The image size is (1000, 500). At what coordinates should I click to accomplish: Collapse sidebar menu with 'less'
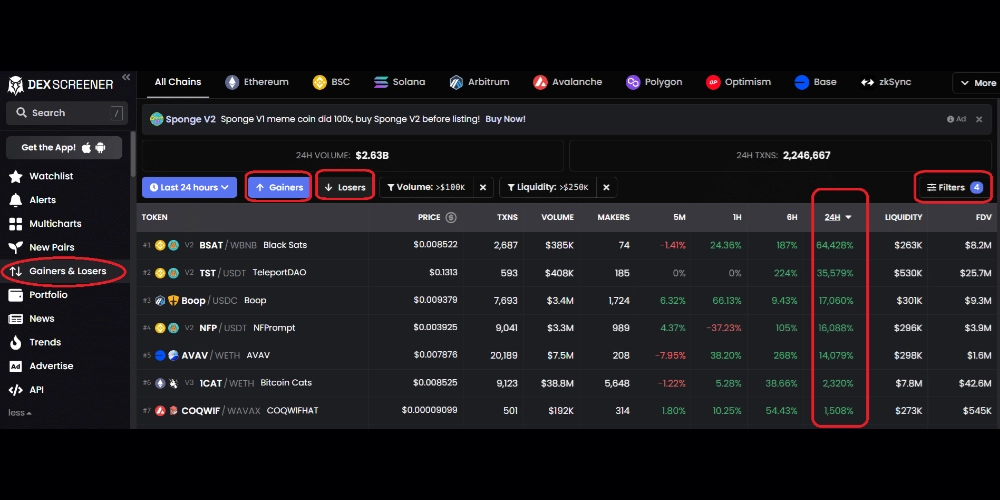pyautogui.click(x=19, y=413)
